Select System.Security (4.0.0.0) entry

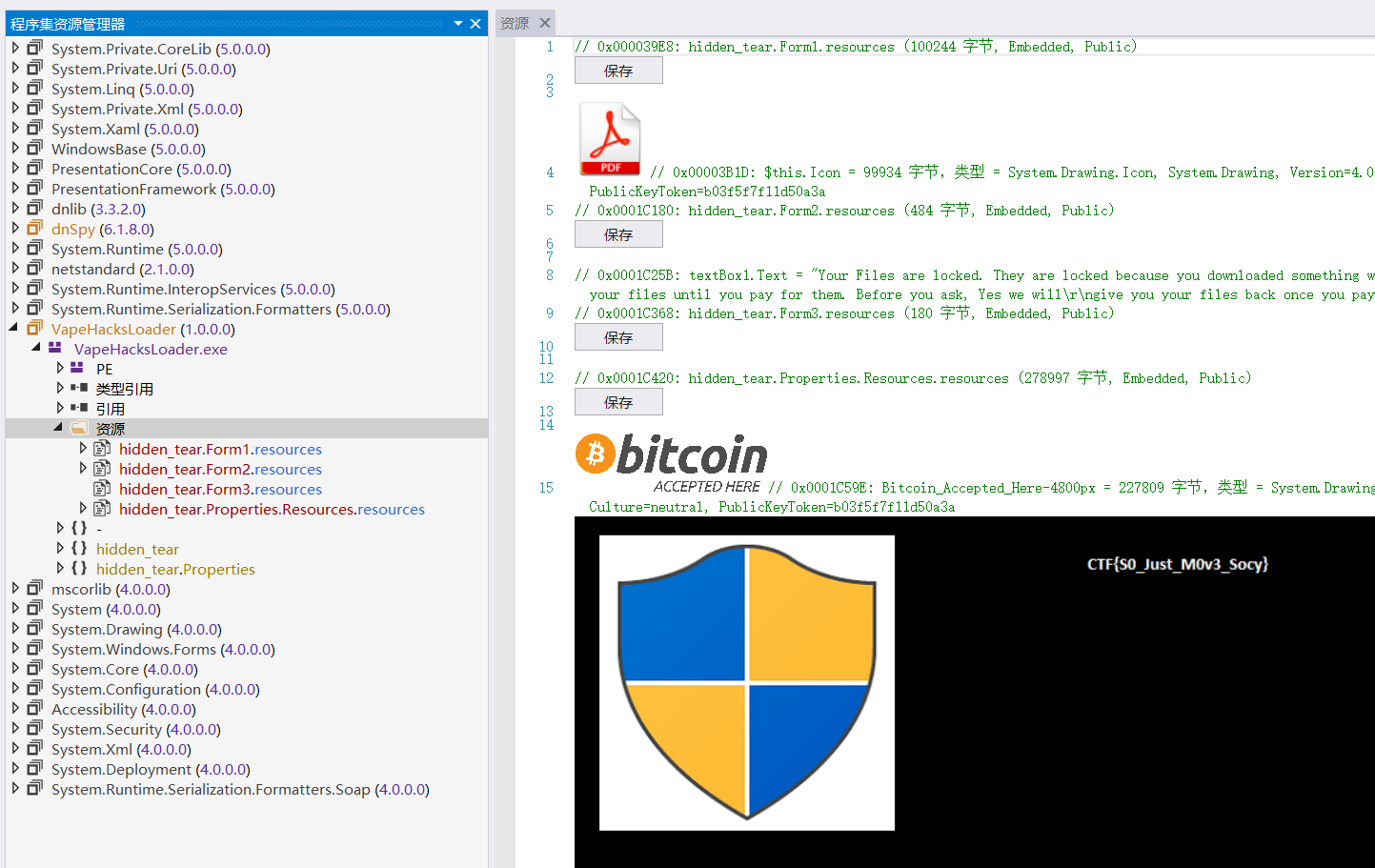pyautogui.click(x=136, y=729)
